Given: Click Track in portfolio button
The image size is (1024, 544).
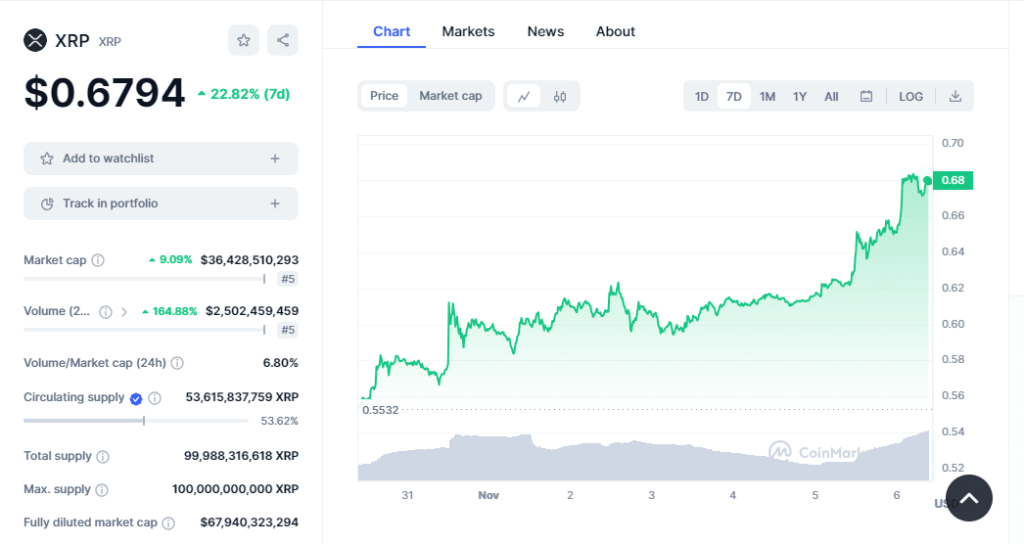Looking at the screenshot, I should 161,204.
